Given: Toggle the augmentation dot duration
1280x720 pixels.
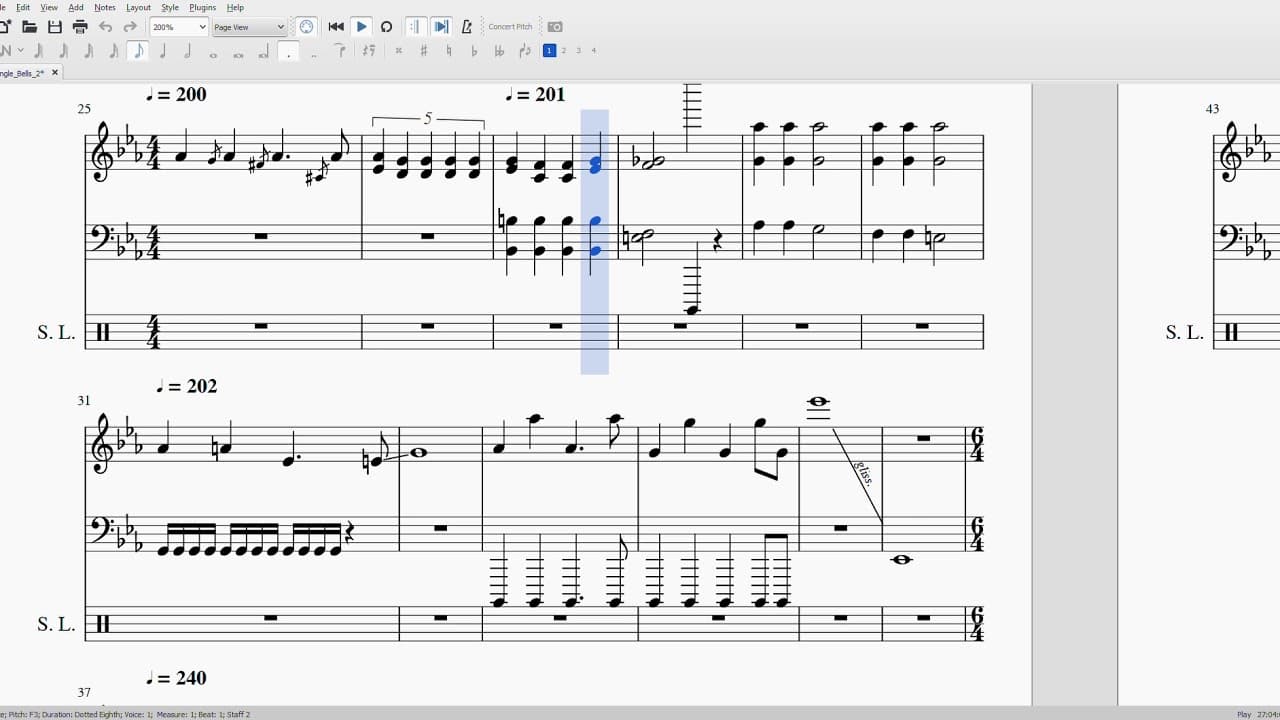Looking at the screenshot, I should pos(289,51).
